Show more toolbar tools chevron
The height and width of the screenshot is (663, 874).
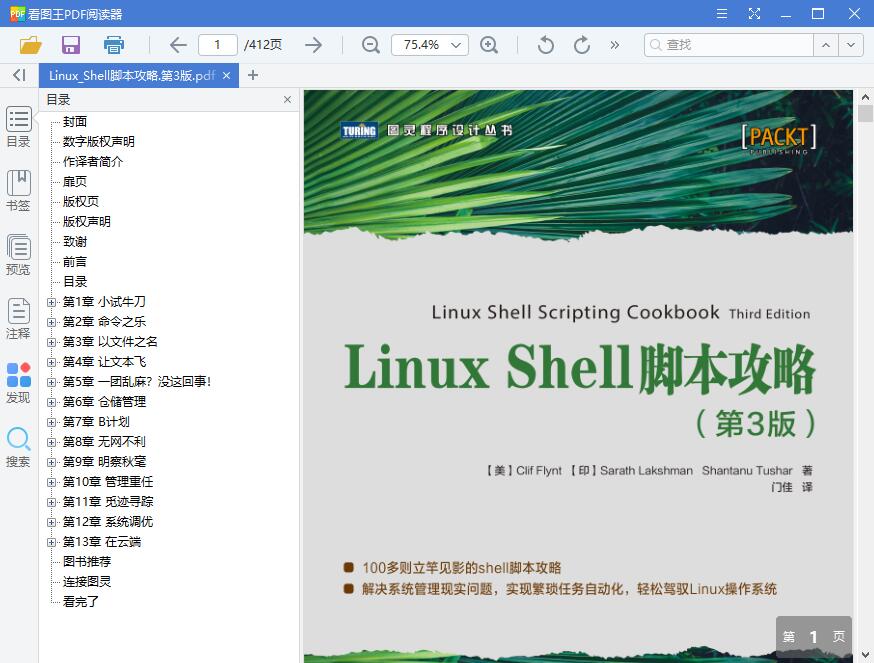615,45
